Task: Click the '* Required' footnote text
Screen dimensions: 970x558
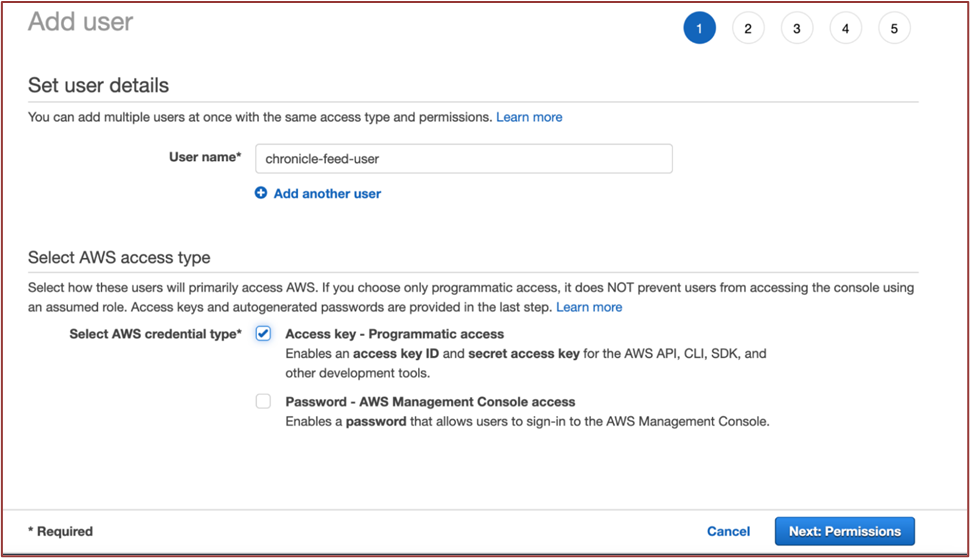Action: (61, 531)
